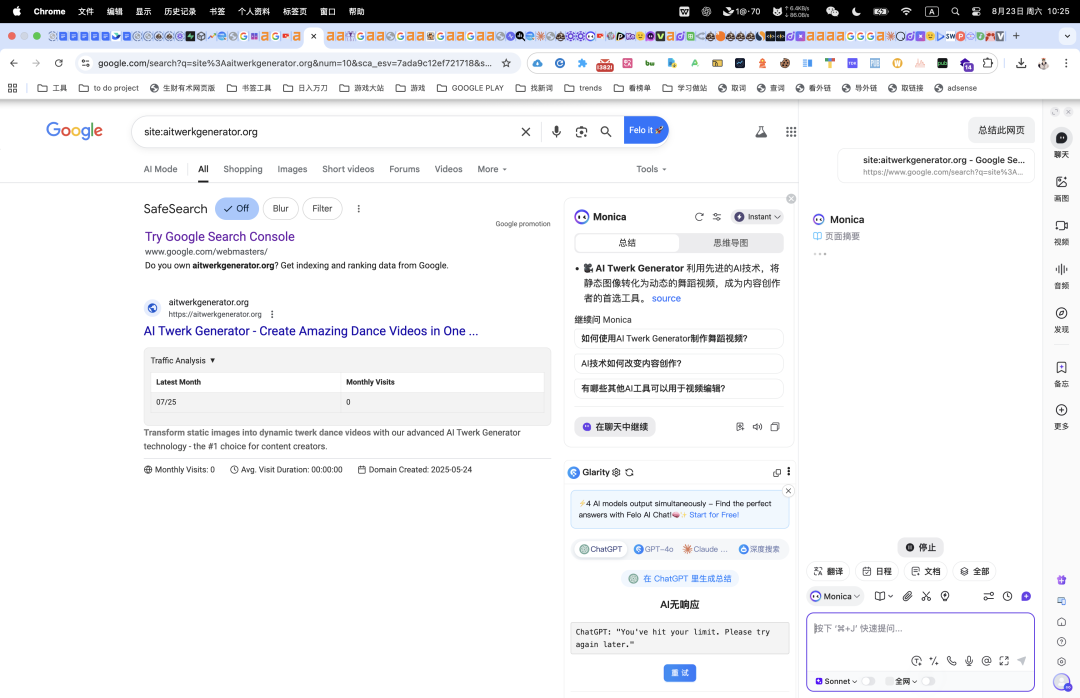The height and width of the screenshot is (698, 1080).
Task: Open the Monica bot selector dropdown
Action: pos(835,596)
